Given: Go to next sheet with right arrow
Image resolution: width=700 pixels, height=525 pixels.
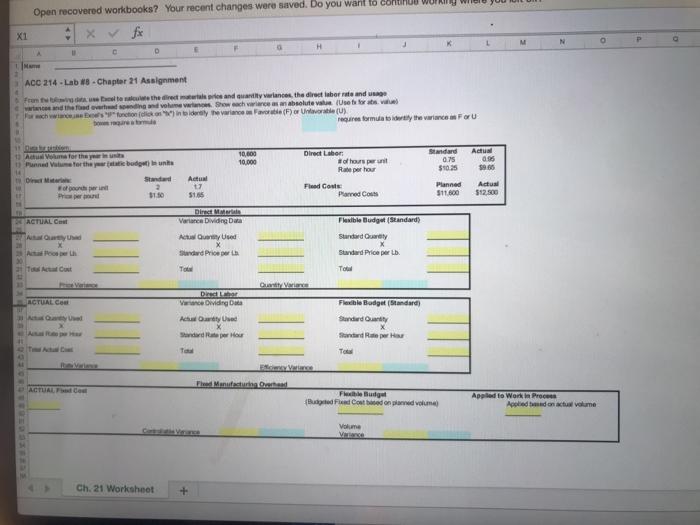Looking at the screenshot, I should click(x=47, y=488).
